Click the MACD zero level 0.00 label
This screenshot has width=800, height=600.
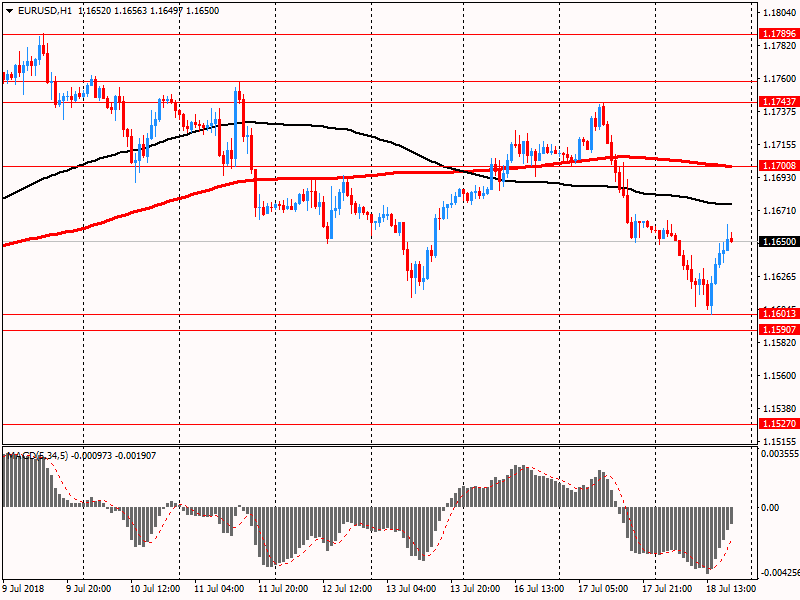coord(770,507)
